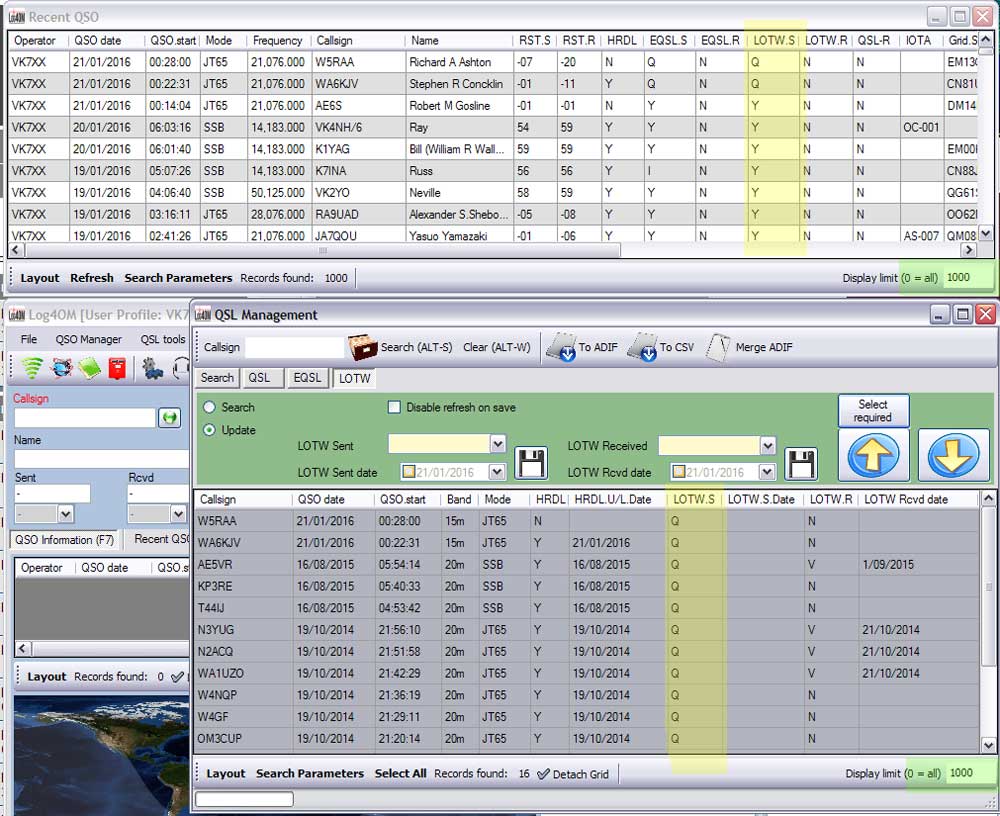The width and height of the screenshot is (1000, 816).
Task: Focus the Callsign field in QSL Management
Action: 295,347
